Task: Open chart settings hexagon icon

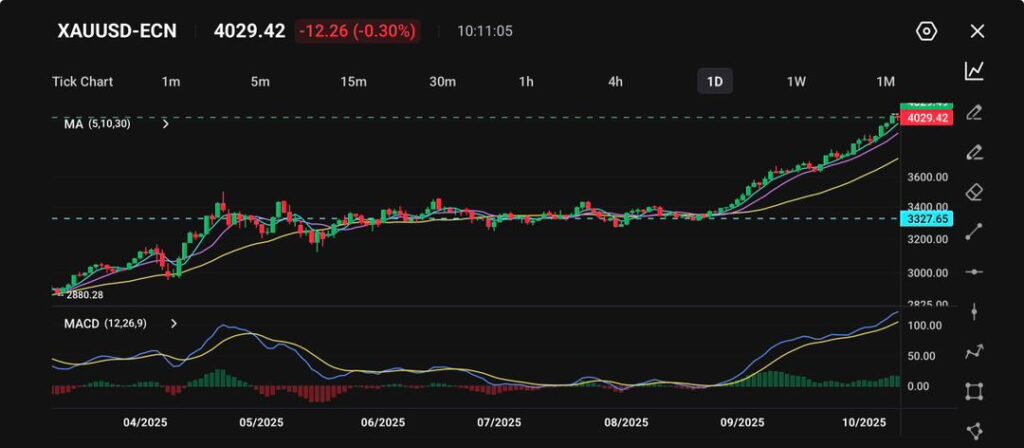Action: click(x=926, y=31)
